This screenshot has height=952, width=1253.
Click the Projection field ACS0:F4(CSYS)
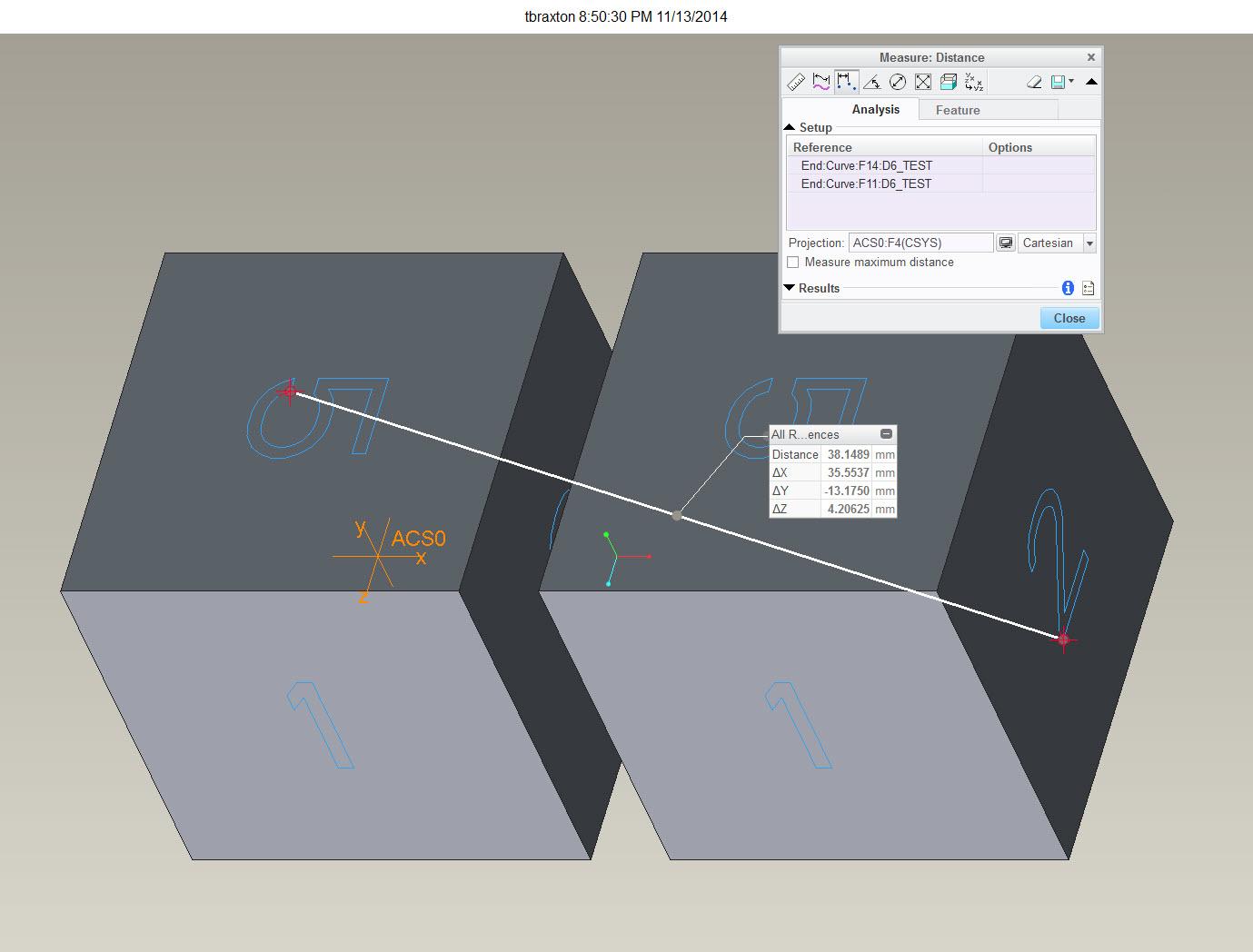(x=920, y=243)
